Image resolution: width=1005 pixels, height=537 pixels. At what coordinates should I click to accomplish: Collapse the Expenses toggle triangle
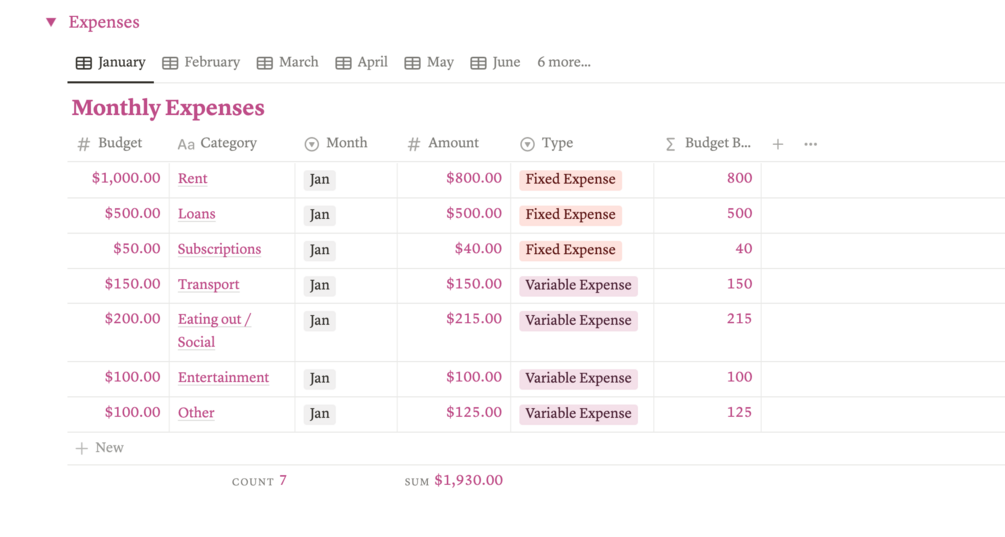51,22
